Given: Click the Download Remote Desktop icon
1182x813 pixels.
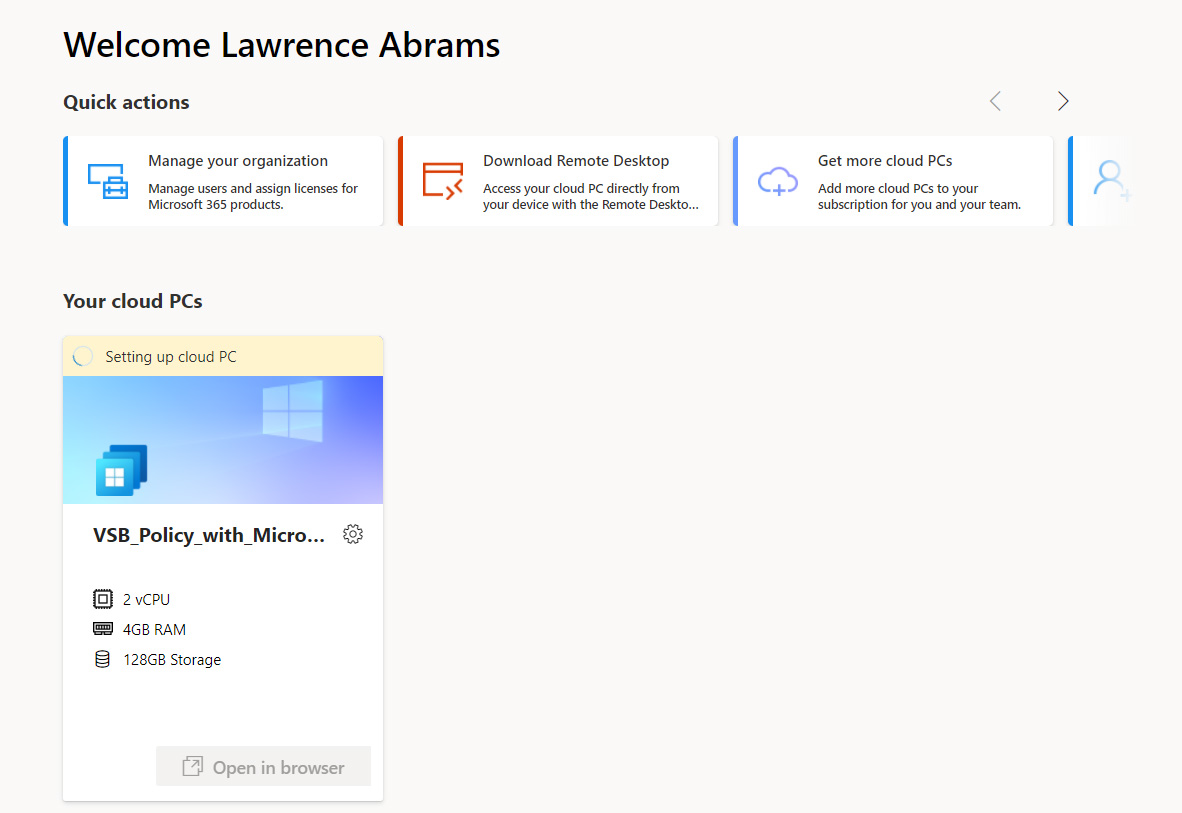Looking at the screenshot, I should (442, 181).
